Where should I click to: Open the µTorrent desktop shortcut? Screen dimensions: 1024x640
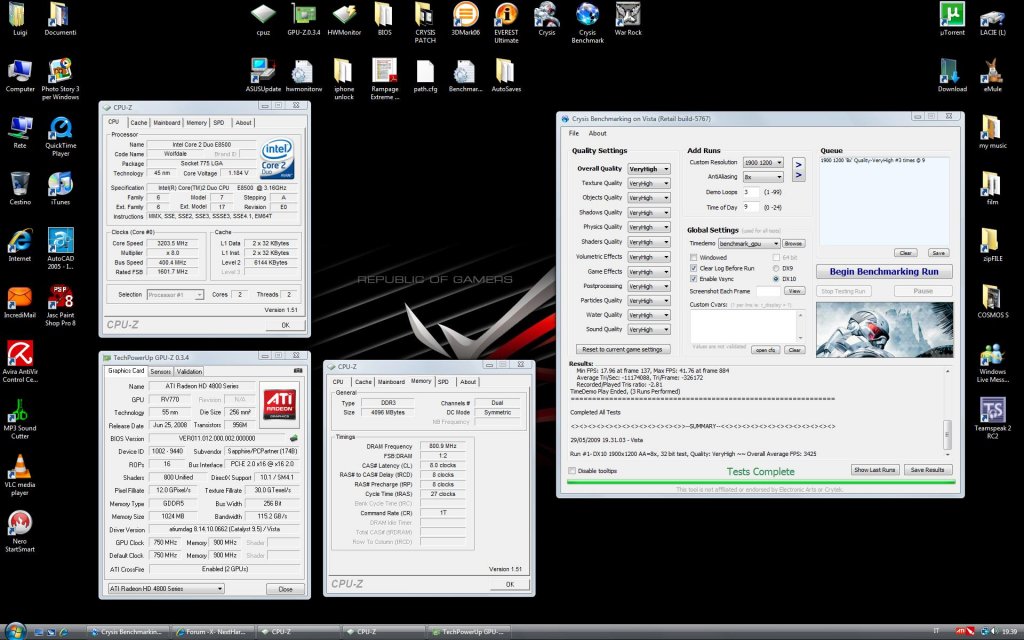coord(952,19)
